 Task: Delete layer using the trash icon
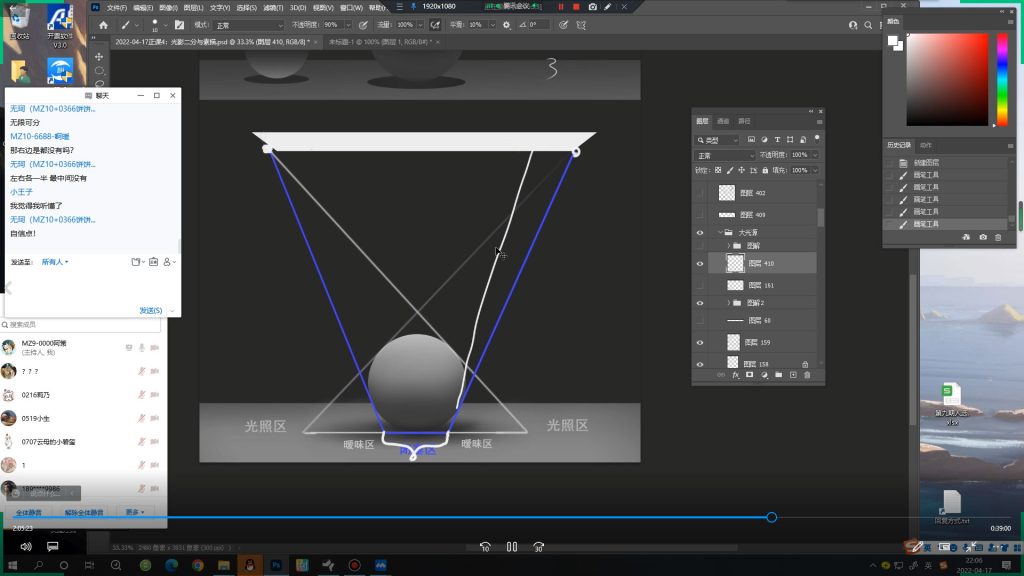click(807, 375)
